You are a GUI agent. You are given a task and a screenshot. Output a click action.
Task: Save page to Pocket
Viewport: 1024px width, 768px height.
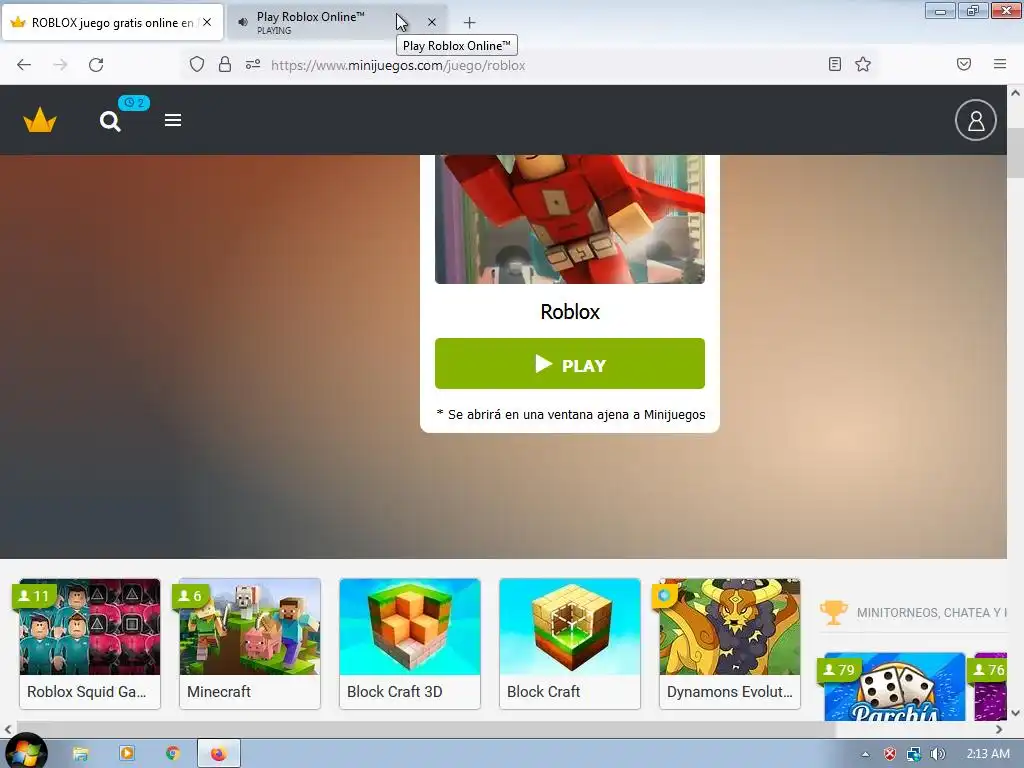pyautogui.click(x=964, y=64)
